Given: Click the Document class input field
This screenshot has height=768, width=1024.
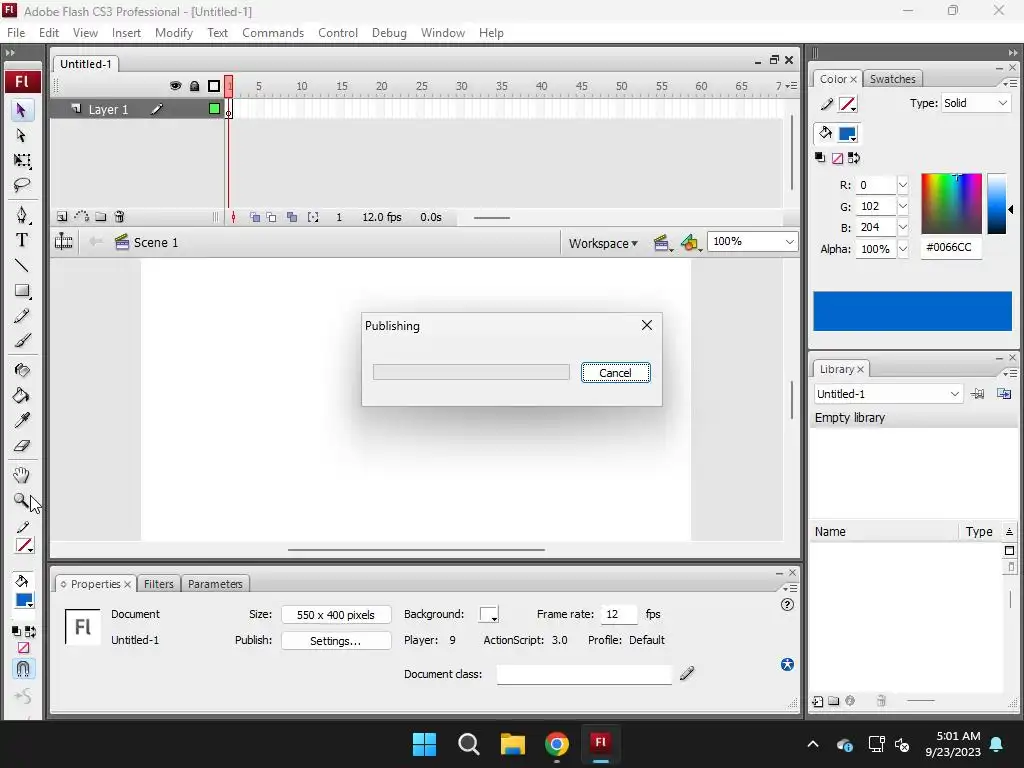Looking at the screenshot, I should coord(584,674).
